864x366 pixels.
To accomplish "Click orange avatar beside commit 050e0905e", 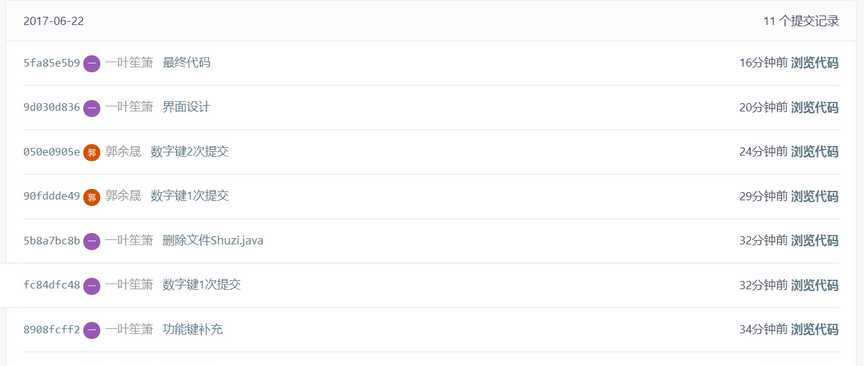I will click(x=91, y=152).
